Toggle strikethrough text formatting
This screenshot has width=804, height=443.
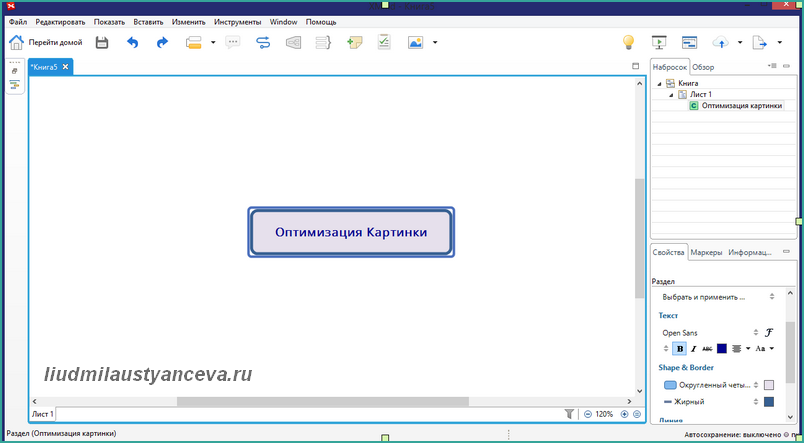pyautogui.click(x=707, y=349)
